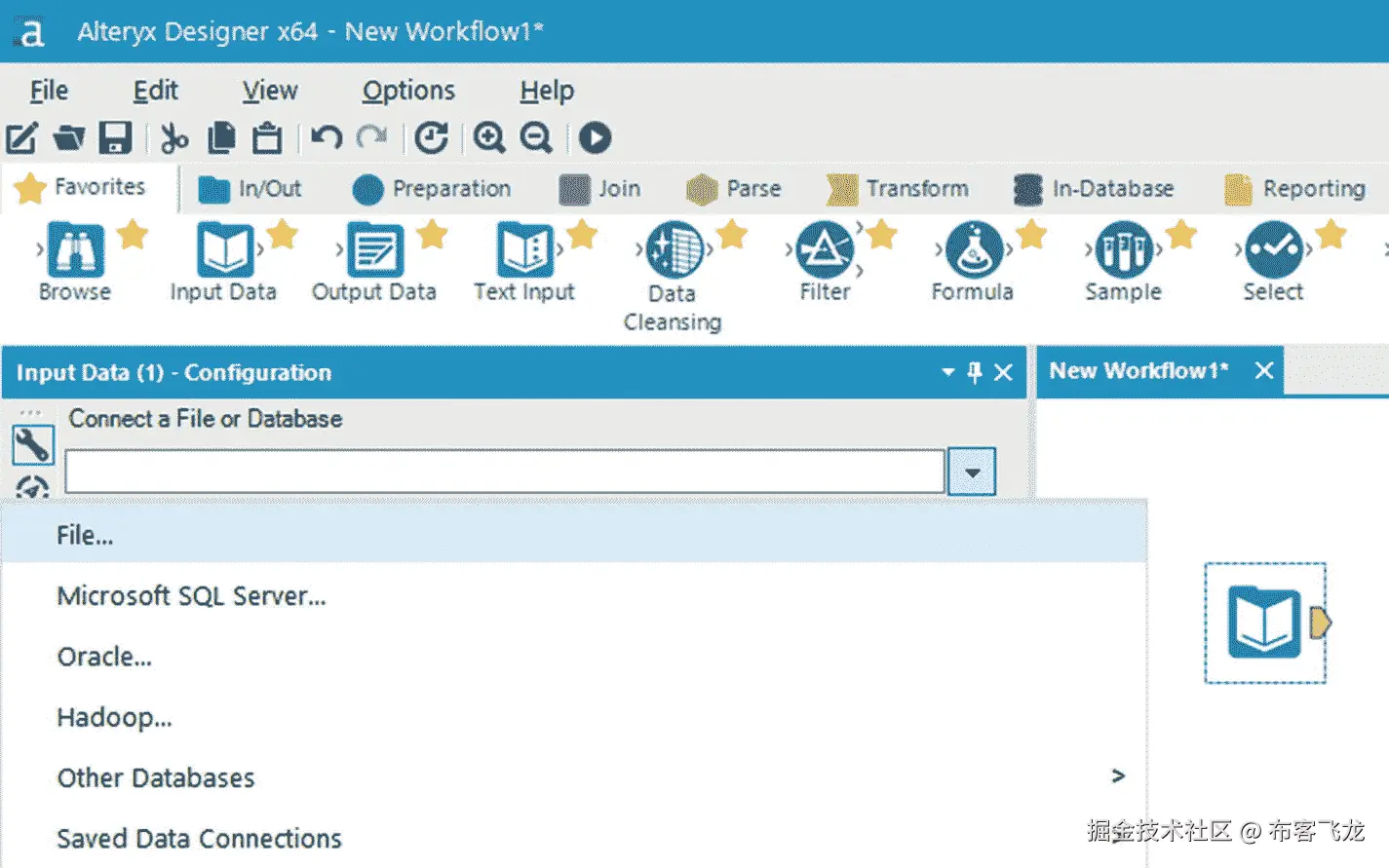Open the File menu

coord(49,91)
